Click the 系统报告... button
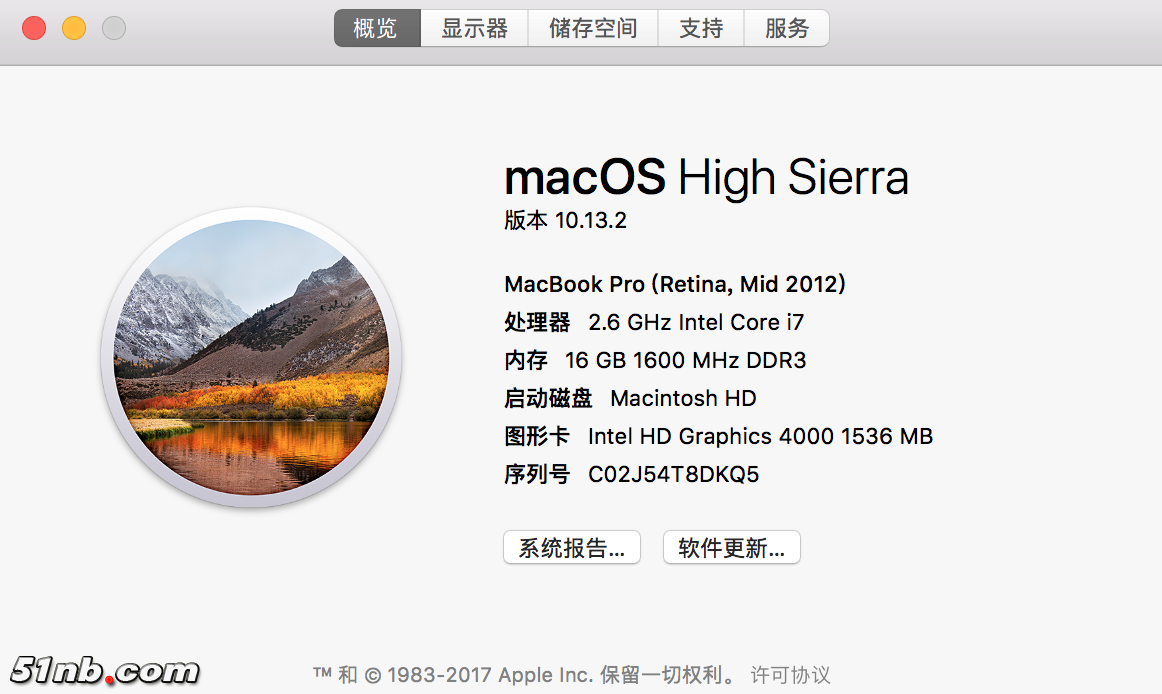 pyautogui.click(x=571, y=548)
